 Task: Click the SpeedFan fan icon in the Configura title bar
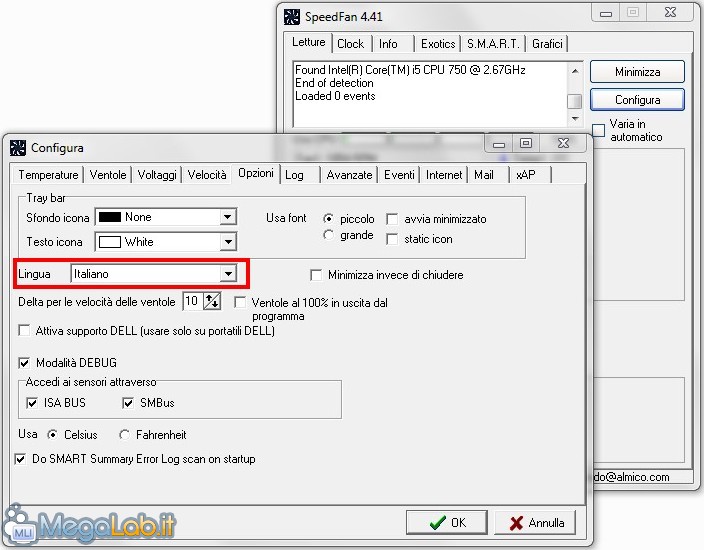click(x=18, y=148)
